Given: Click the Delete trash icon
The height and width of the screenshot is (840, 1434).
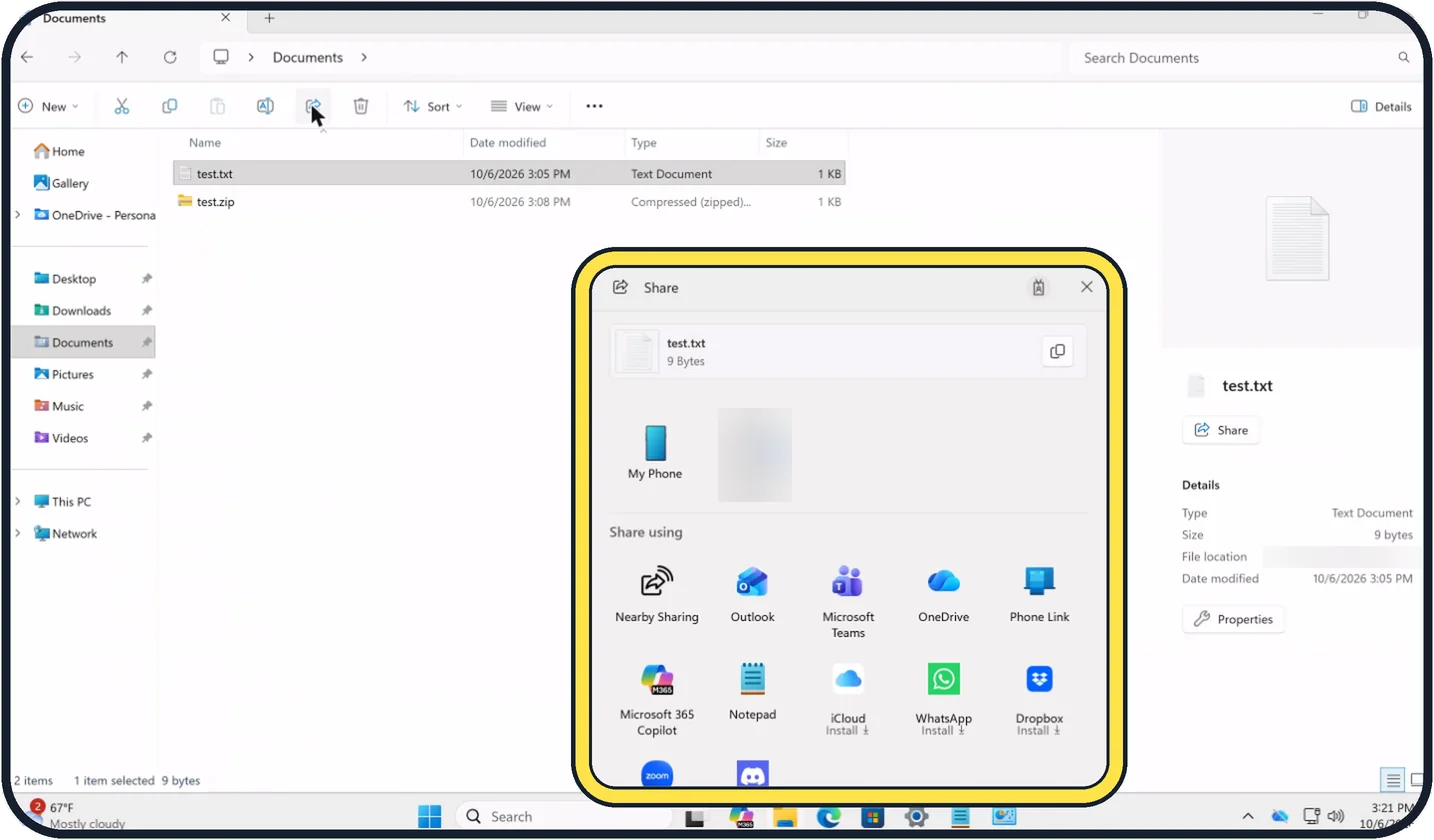Looking at the screenshot, I should (x=361, y=106).
